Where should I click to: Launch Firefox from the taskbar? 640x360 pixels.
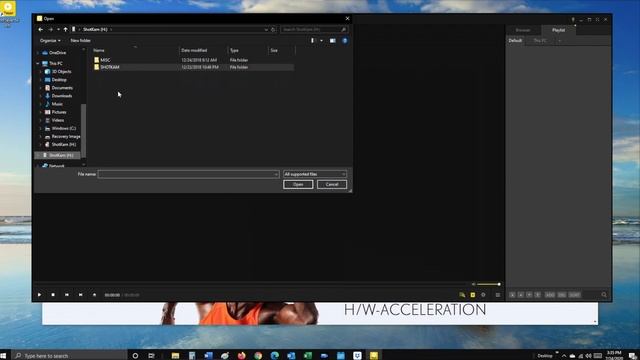[x=242, y=356]
